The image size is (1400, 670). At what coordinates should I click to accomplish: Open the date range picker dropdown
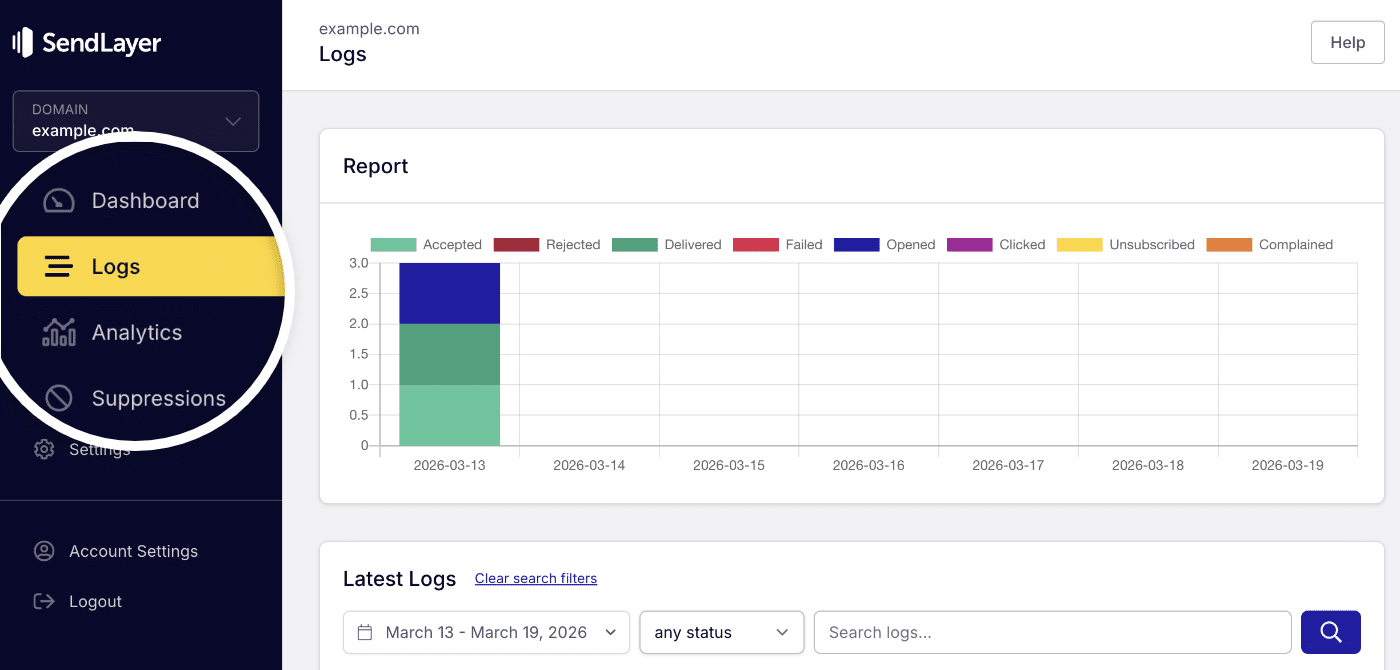pyautogui.click(x=486, y=632)
